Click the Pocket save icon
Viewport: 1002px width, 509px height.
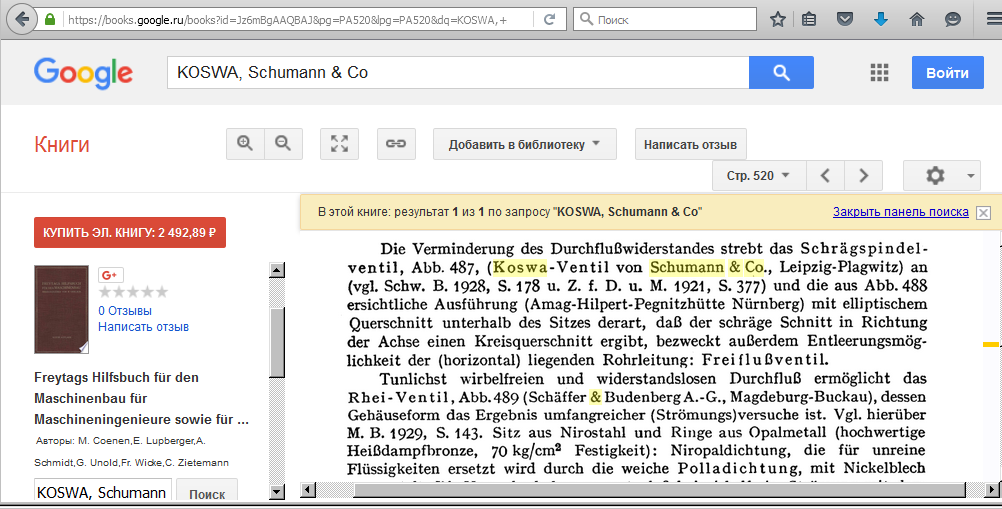point(845,20)
